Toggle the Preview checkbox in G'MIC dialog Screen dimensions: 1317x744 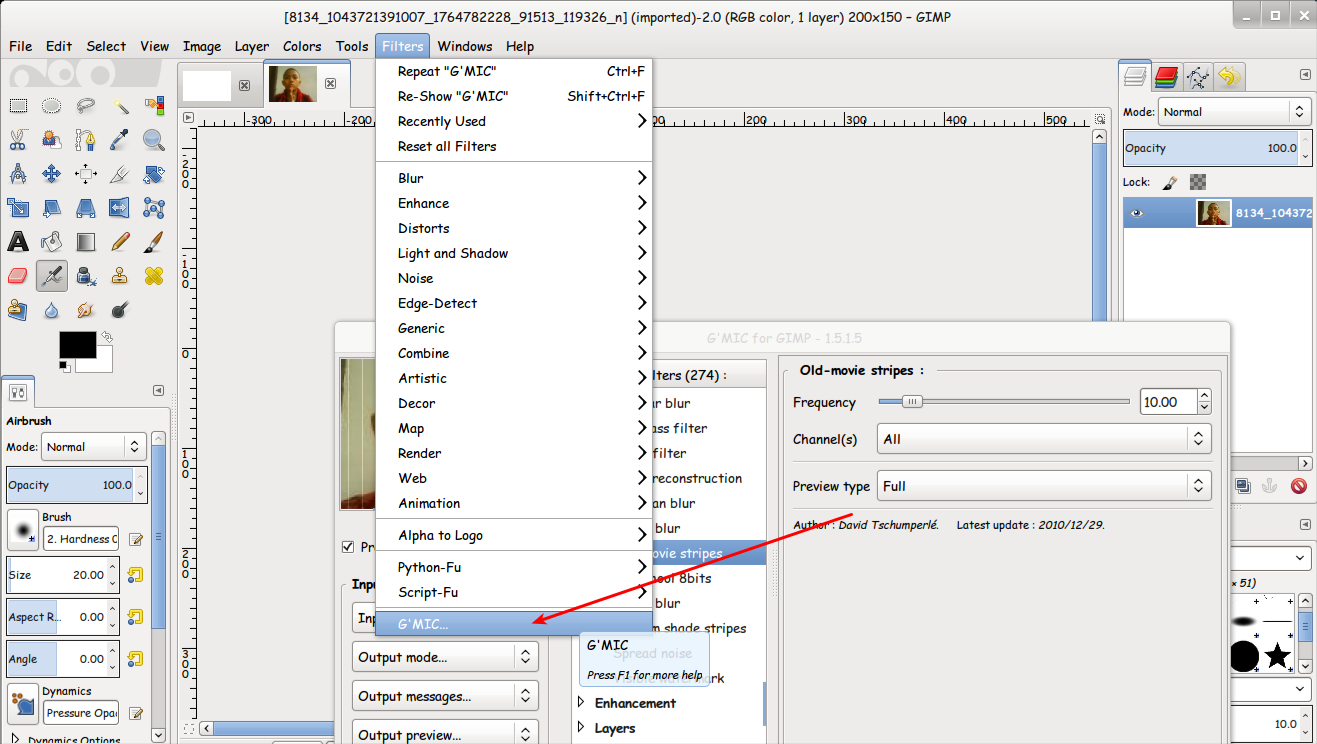coord(348,547)
